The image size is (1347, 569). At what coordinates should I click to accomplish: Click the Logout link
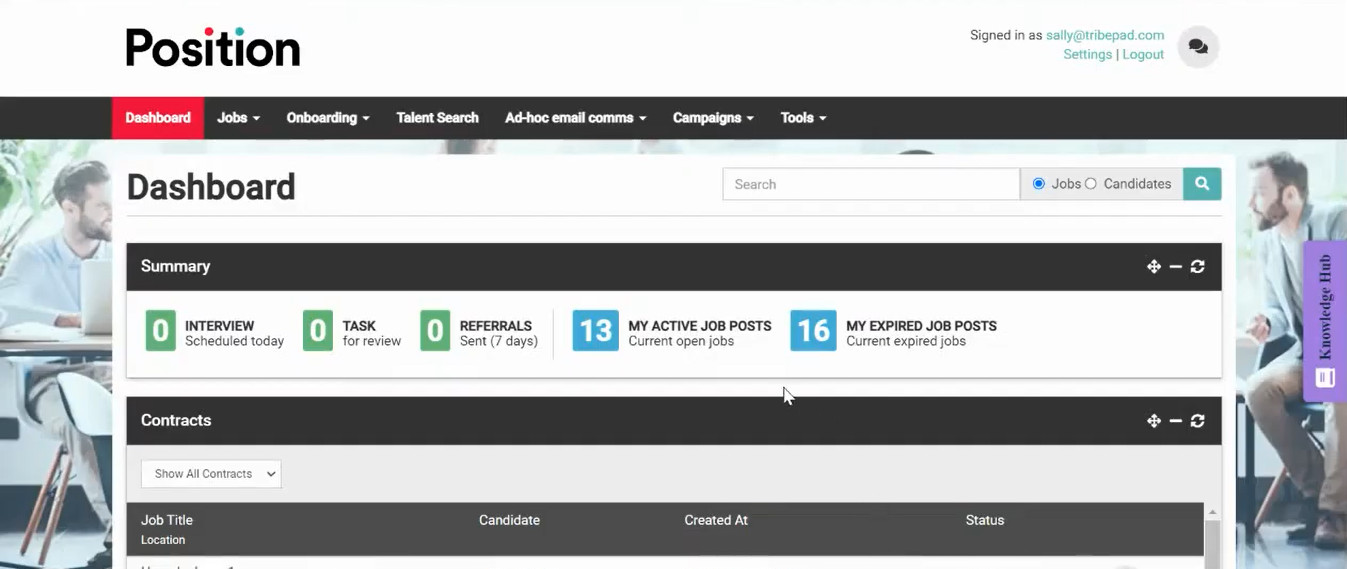1143,54
